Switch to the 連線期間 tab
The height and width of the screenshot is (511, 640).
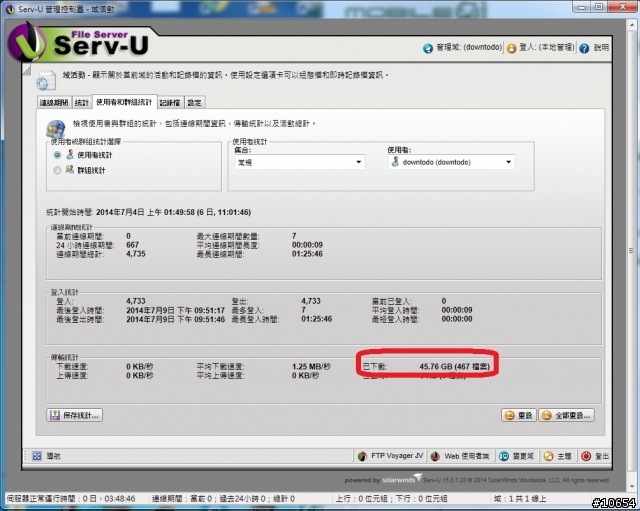coord(54,102)
